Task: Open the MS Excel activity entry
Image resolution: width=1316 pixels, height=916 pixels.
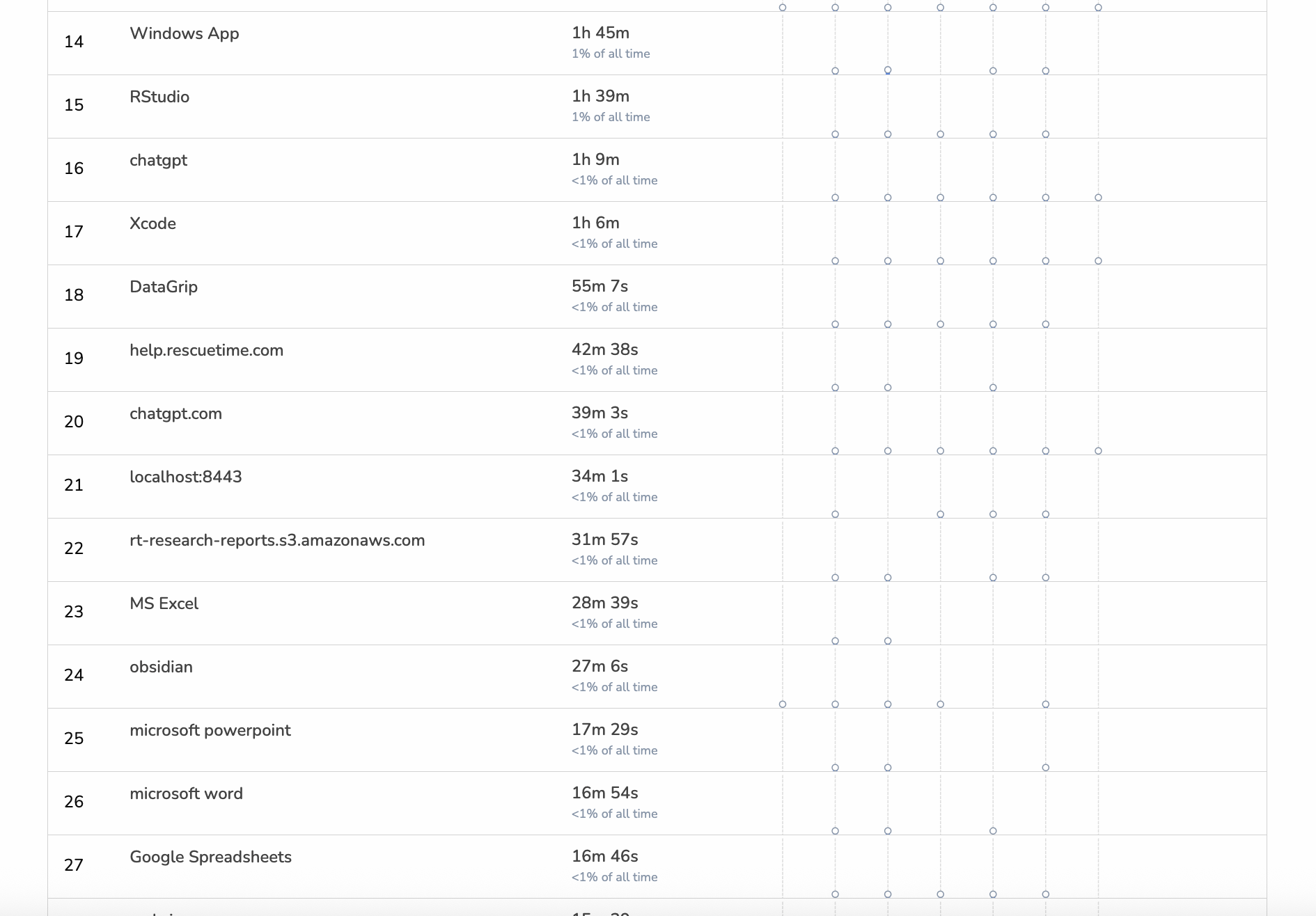Action: pyautogui.click(x=164, y=603)
